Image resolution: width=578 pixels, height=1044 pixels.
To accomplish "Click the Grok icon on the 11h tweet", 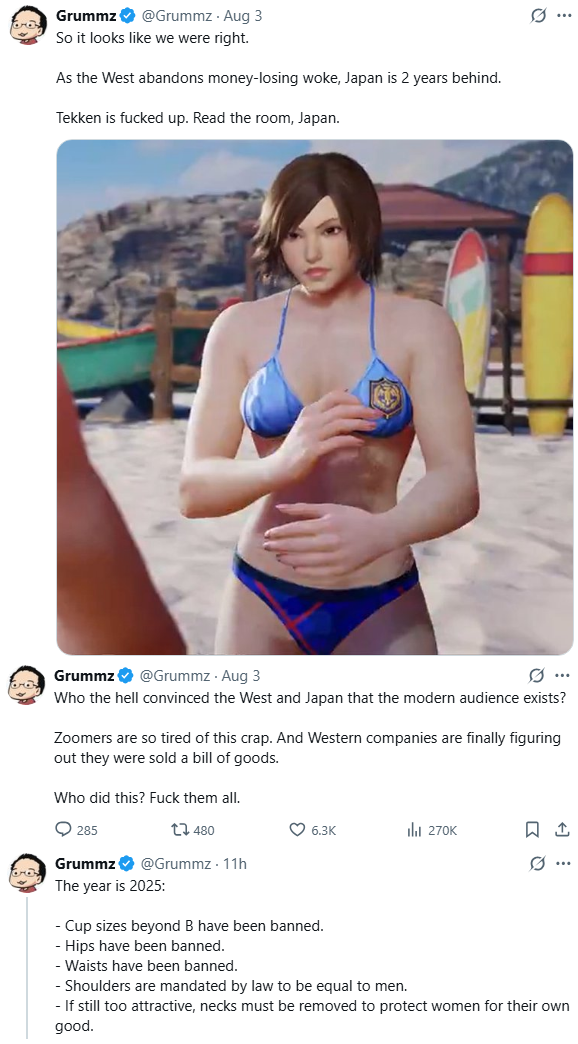I will click(x=537, y=864).
